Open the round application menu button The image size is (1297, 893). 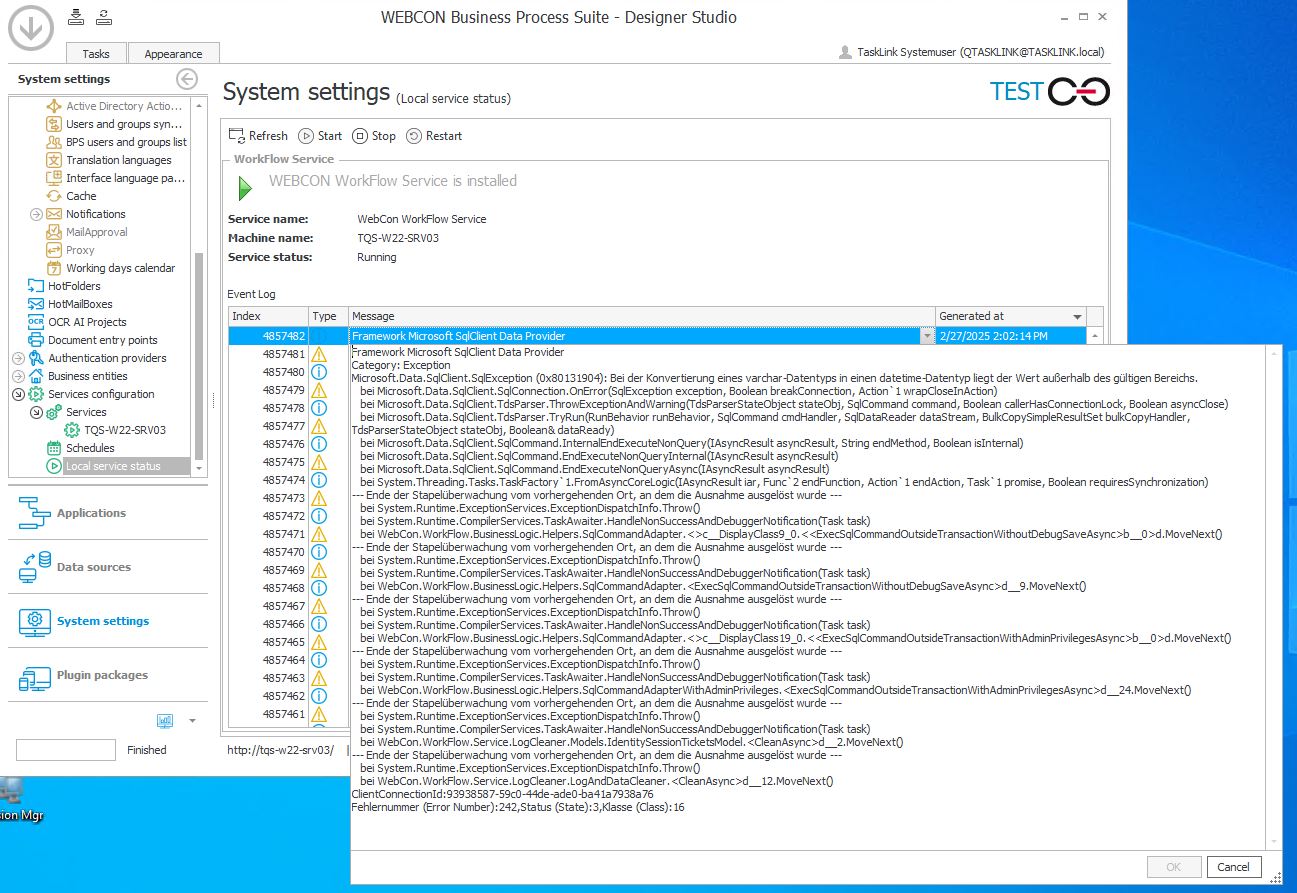(x=31, y=27)
